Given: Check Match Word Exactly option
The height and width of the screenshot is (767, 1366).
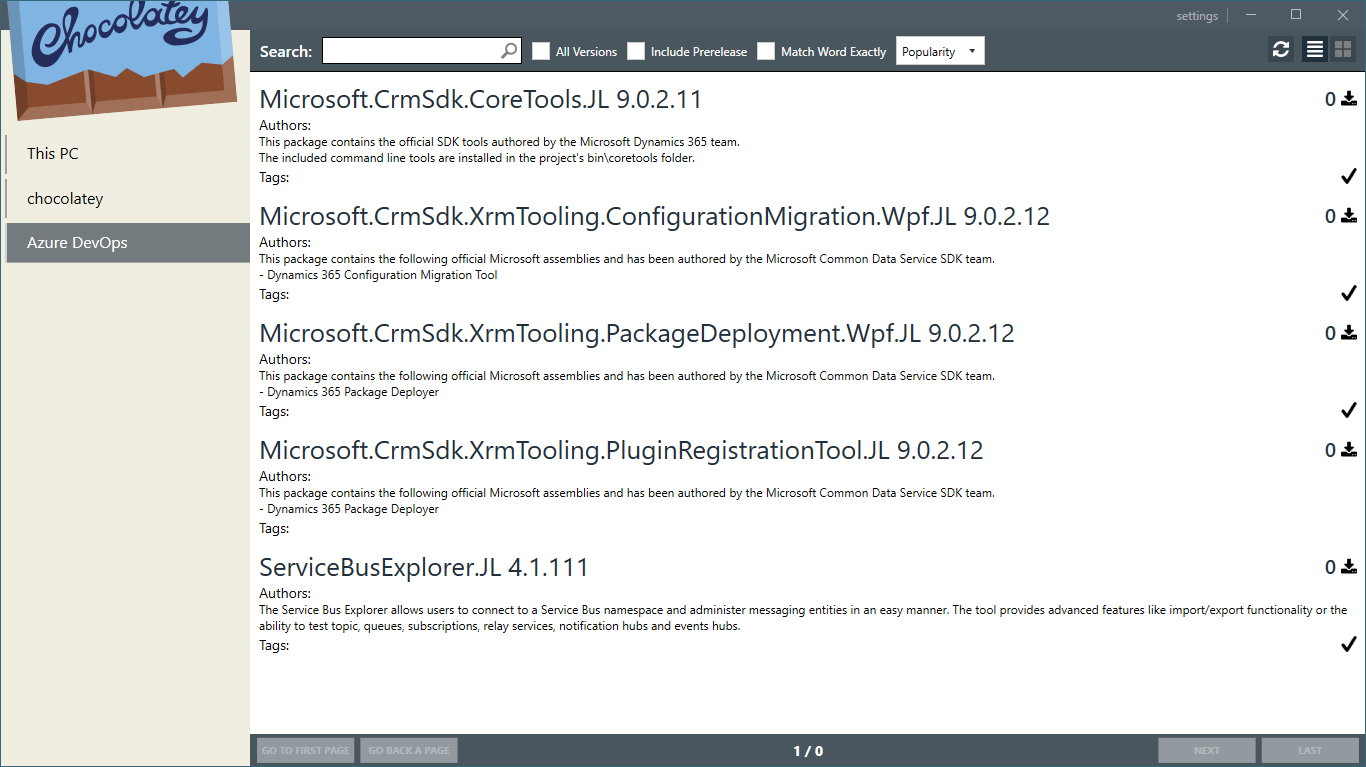Looking at the screenshot, I should click(766, 51).
